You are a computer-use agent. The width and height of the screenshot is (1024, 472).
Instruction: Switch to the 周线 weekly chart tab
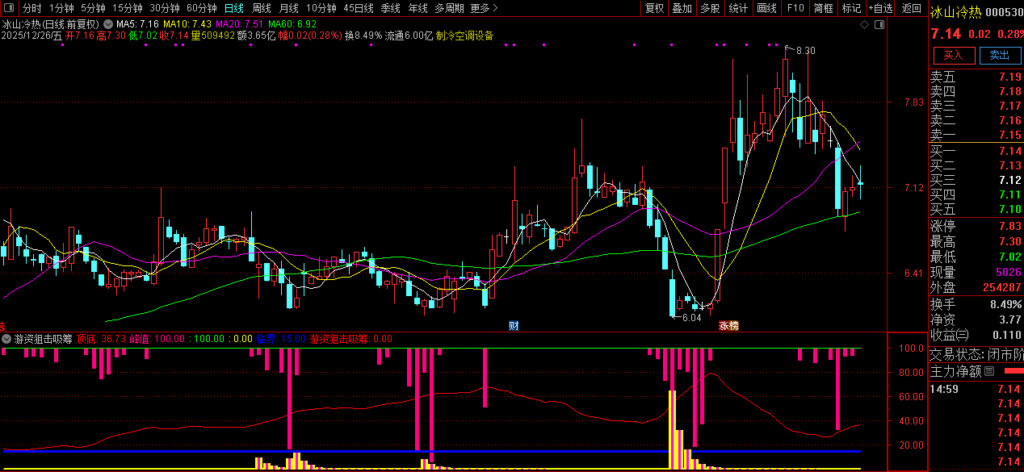pyautogui.click(x=261, y=7)
